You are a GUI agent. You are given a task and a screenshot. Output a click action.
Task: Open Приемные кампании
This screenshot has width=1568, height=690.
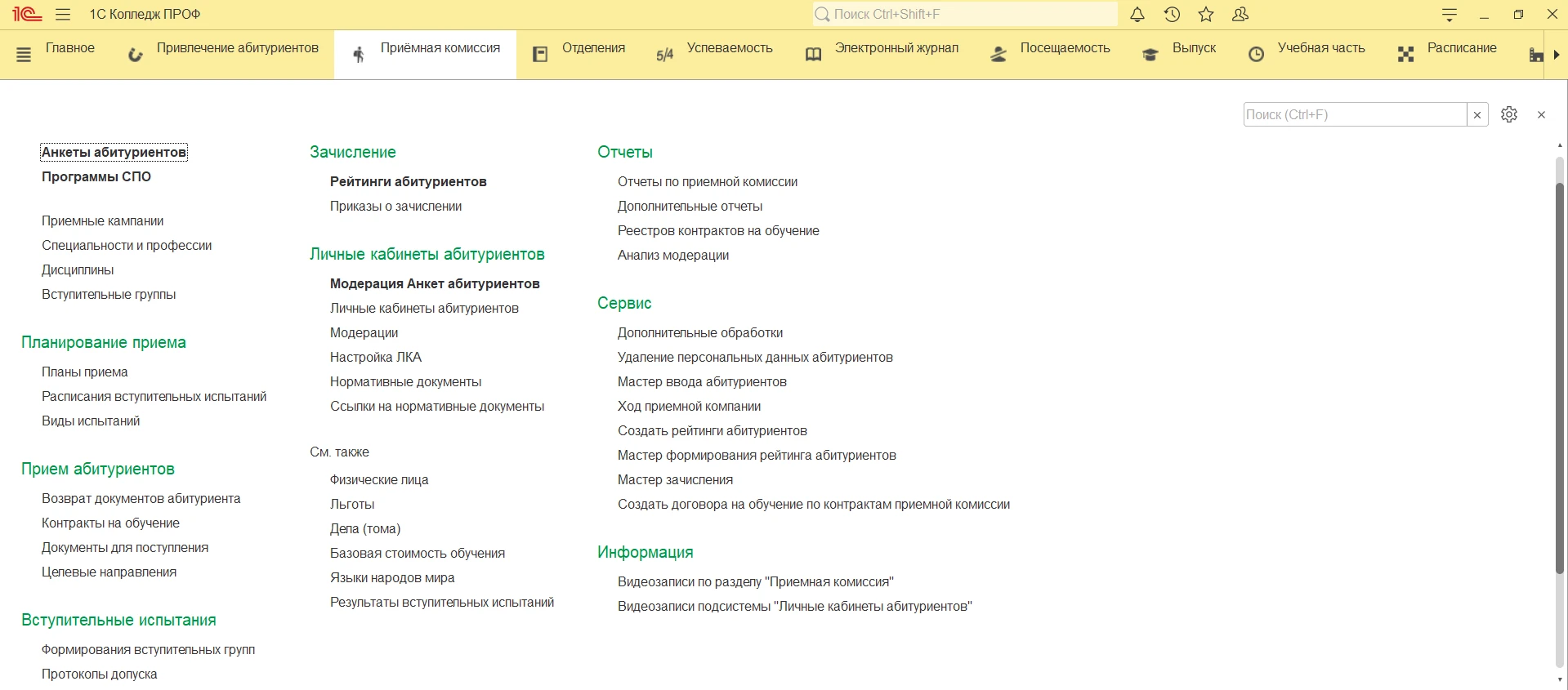(103, 220)
